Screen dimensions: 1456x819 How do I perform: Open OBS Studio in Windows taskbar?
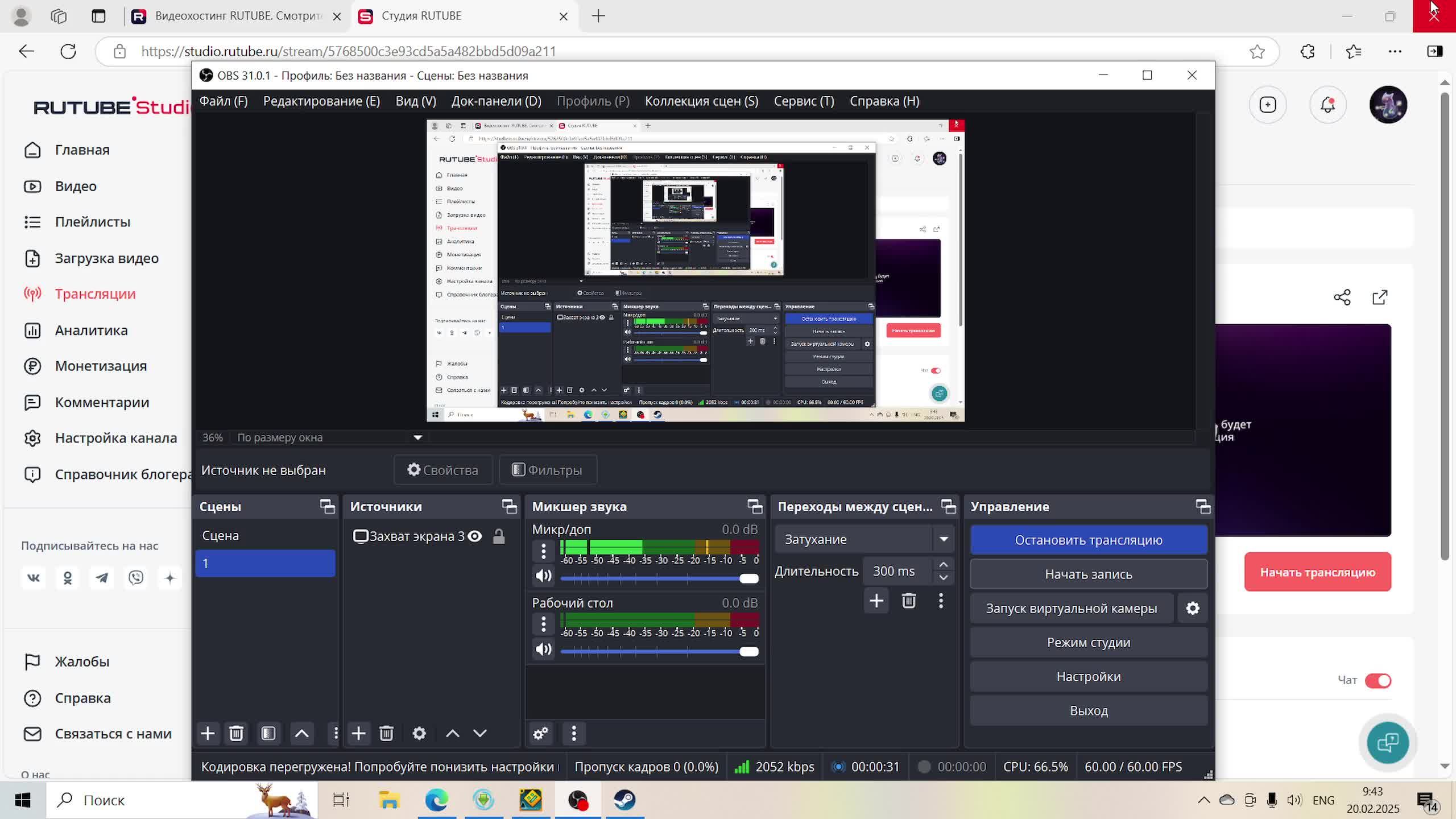[x=577, y=800]
